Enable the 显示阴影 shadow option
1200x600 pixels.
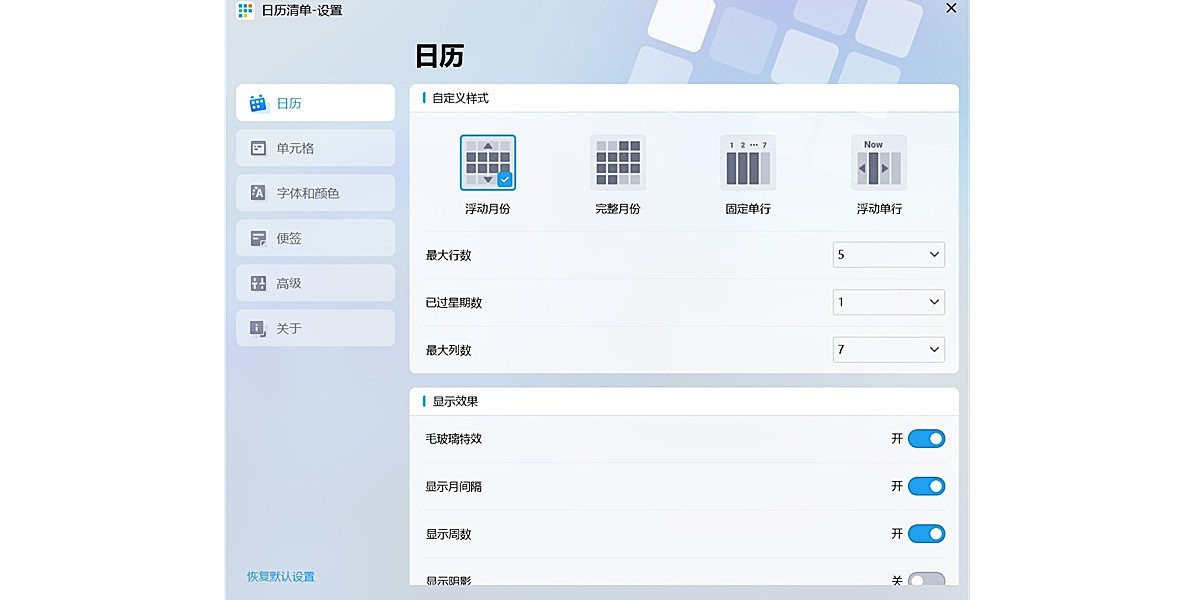[x=925, y=580]
